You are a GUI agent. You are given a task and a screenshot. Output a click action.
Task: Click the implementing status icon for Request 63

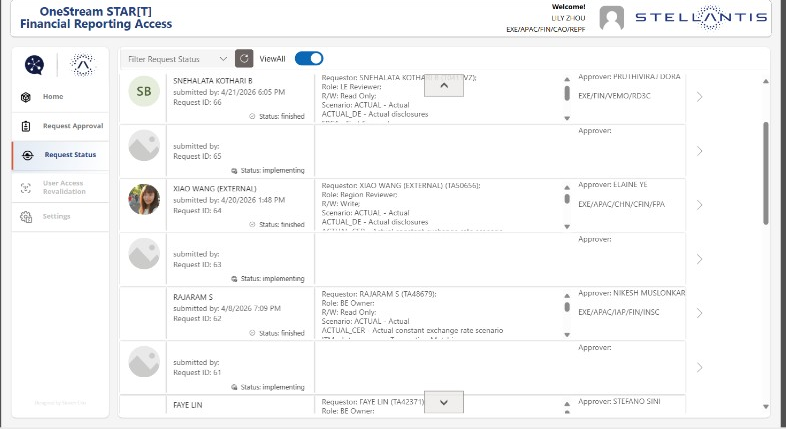pyautogui.click(x=234, y=279)
